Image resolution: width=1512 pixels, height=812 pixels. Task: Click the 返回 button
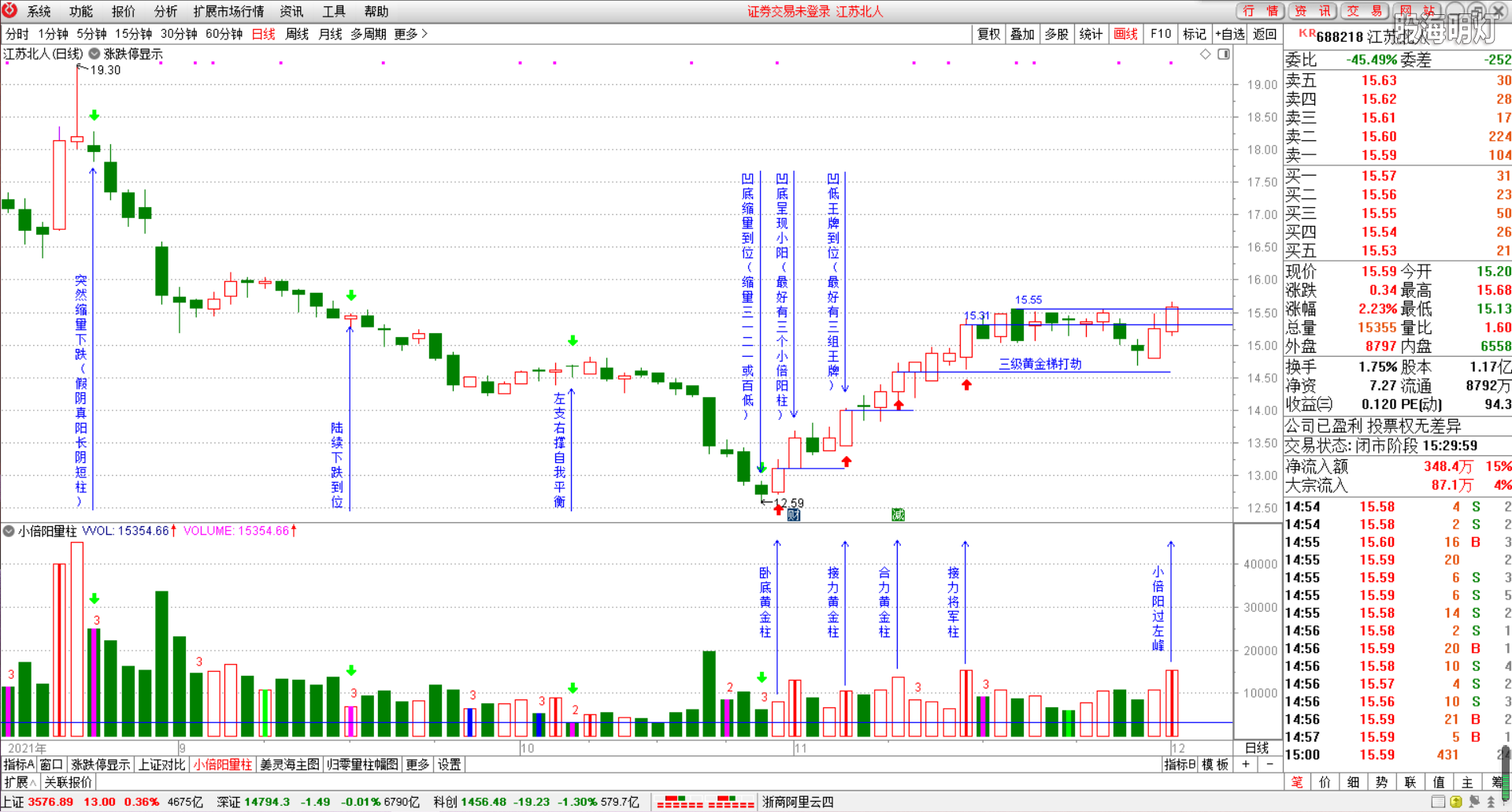1265,34
